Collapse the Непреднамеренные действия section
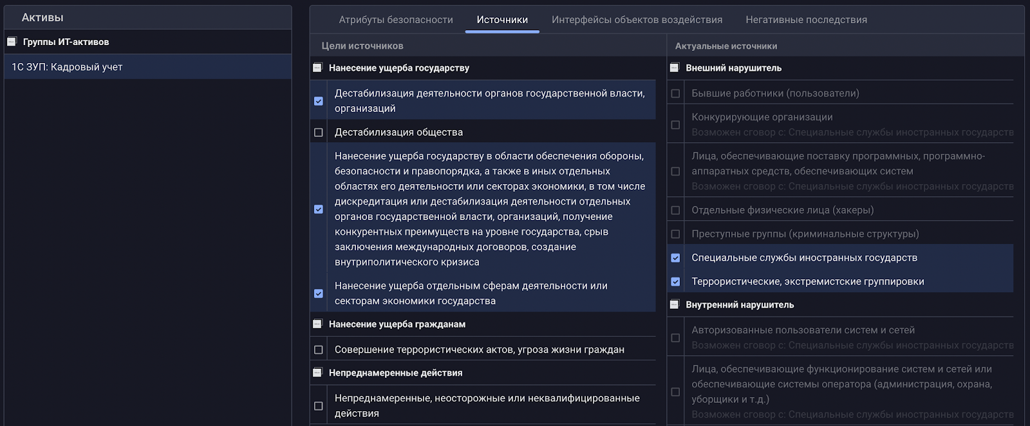Viewport: 1030px width, 426px height. pyautogui.click(x=318, y=373)
